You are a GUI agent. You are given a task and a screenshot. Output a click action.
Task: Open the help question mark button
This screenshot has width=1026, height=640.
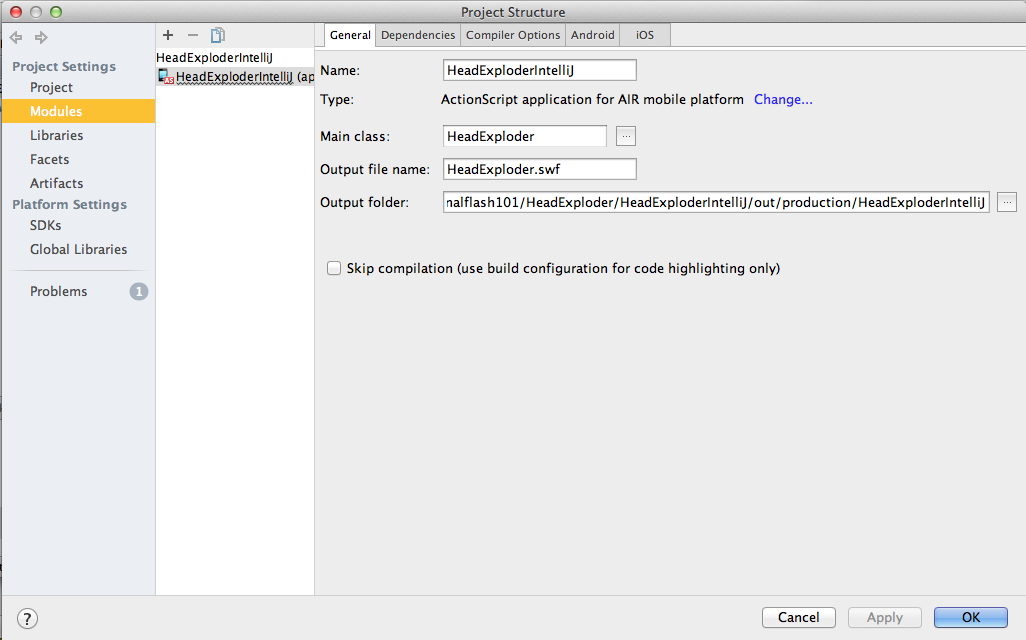(x=27, y=618)
